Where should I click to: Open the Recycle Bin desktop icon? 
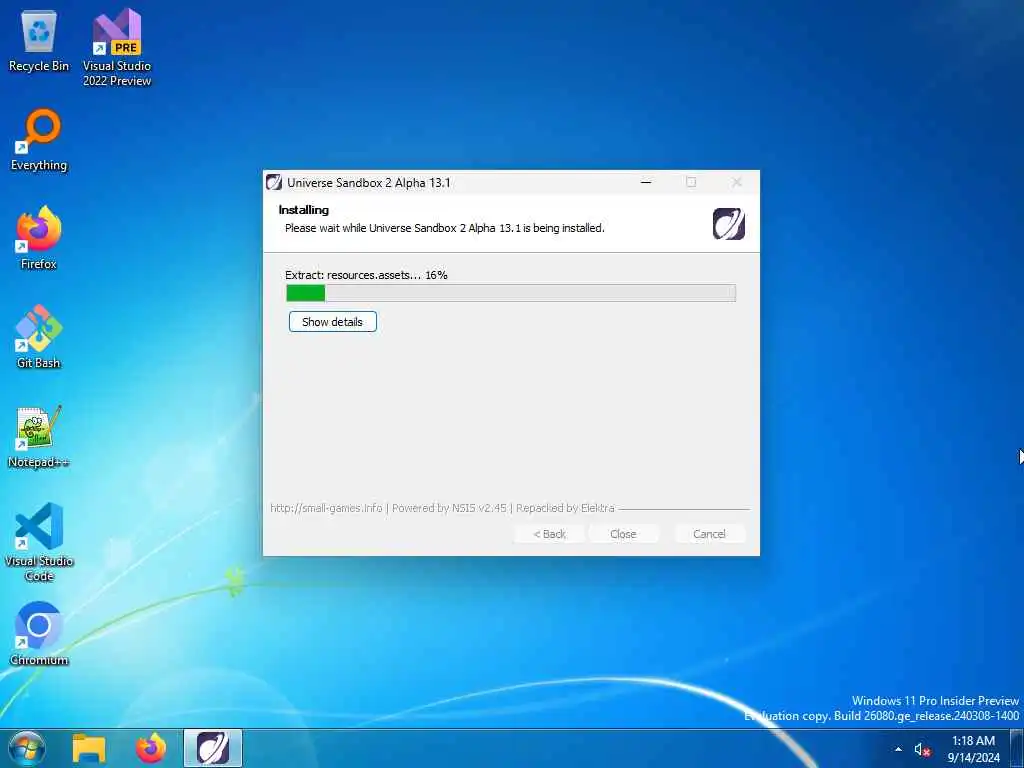[39, 39]
